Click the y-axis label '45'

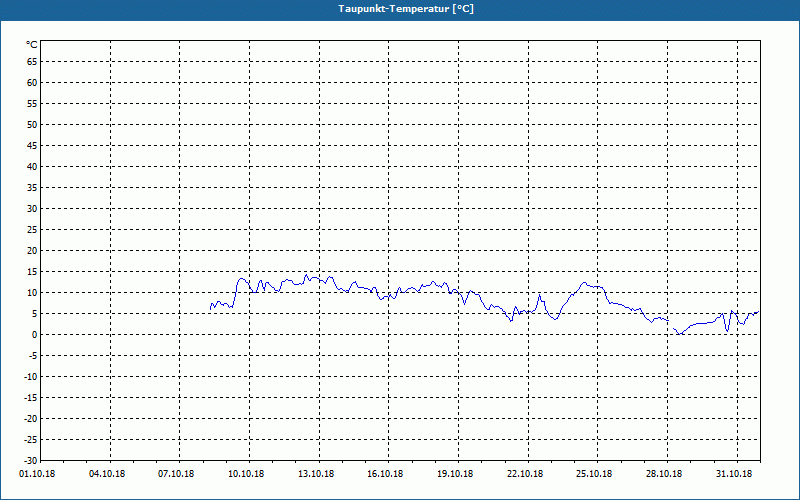pyautogui.click(x=32, y=146)
